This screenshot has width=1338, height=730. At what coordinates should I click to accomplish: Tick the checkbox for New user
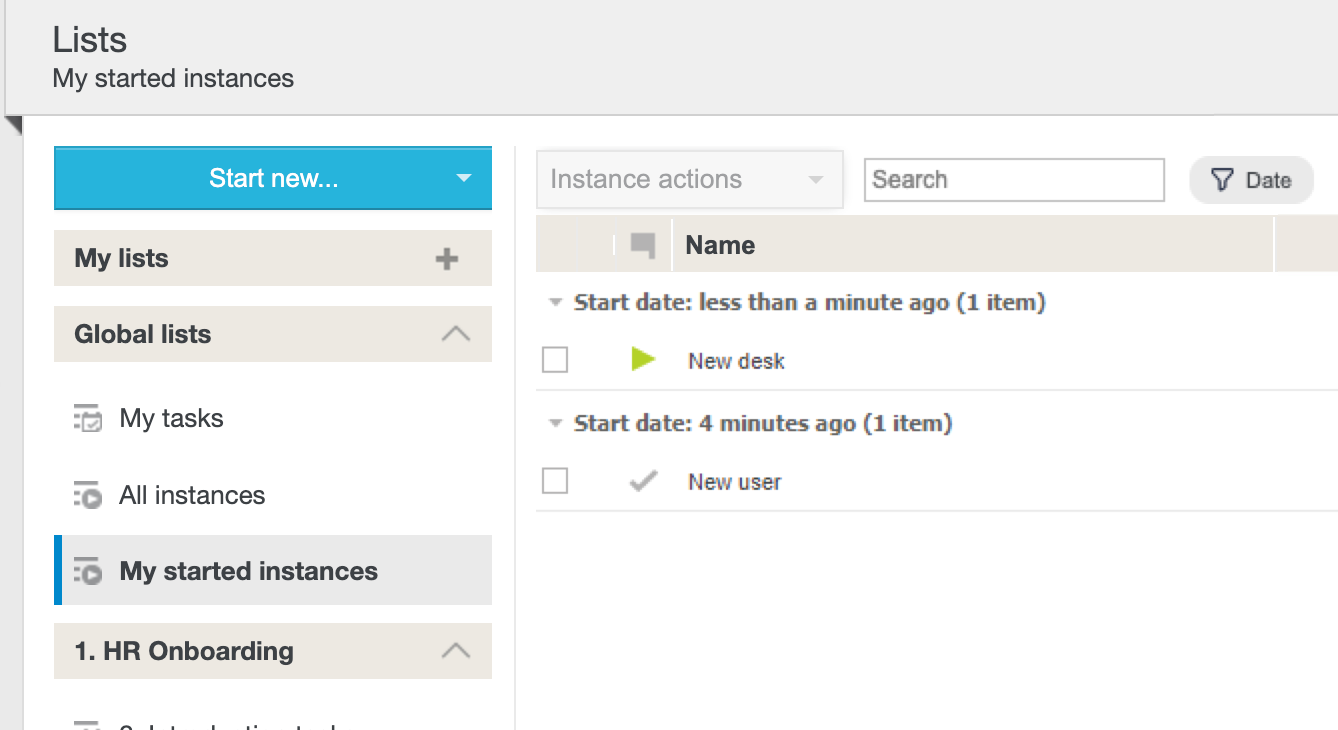point(555,482)
